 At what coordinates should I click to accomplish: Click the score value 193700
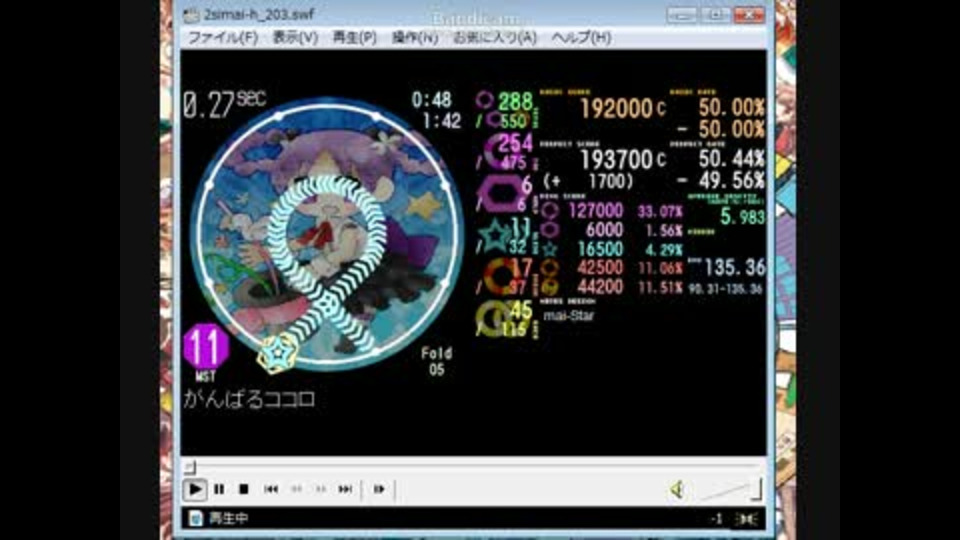point(617,160)
